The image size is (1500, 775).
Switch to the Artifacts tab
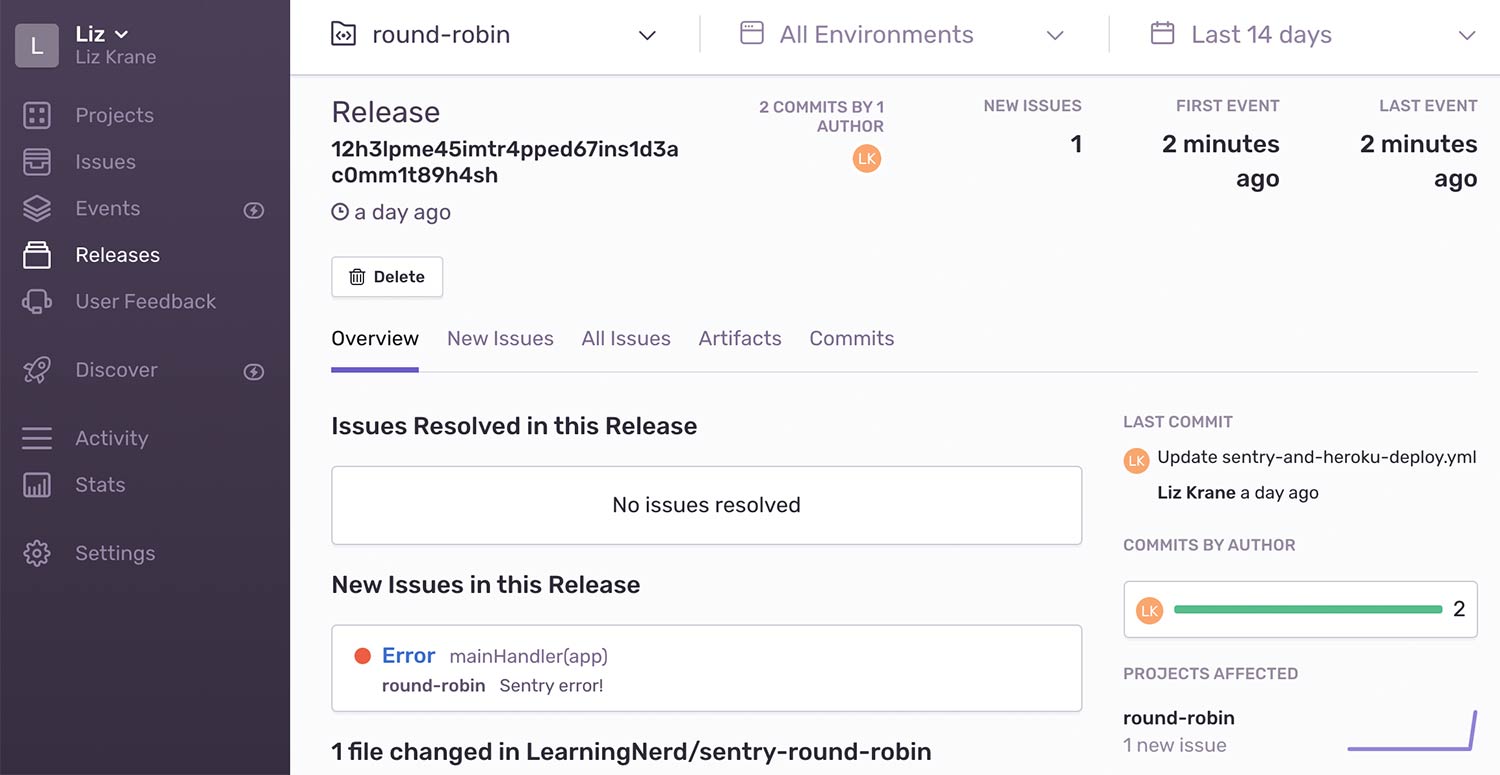click(740, 338)
